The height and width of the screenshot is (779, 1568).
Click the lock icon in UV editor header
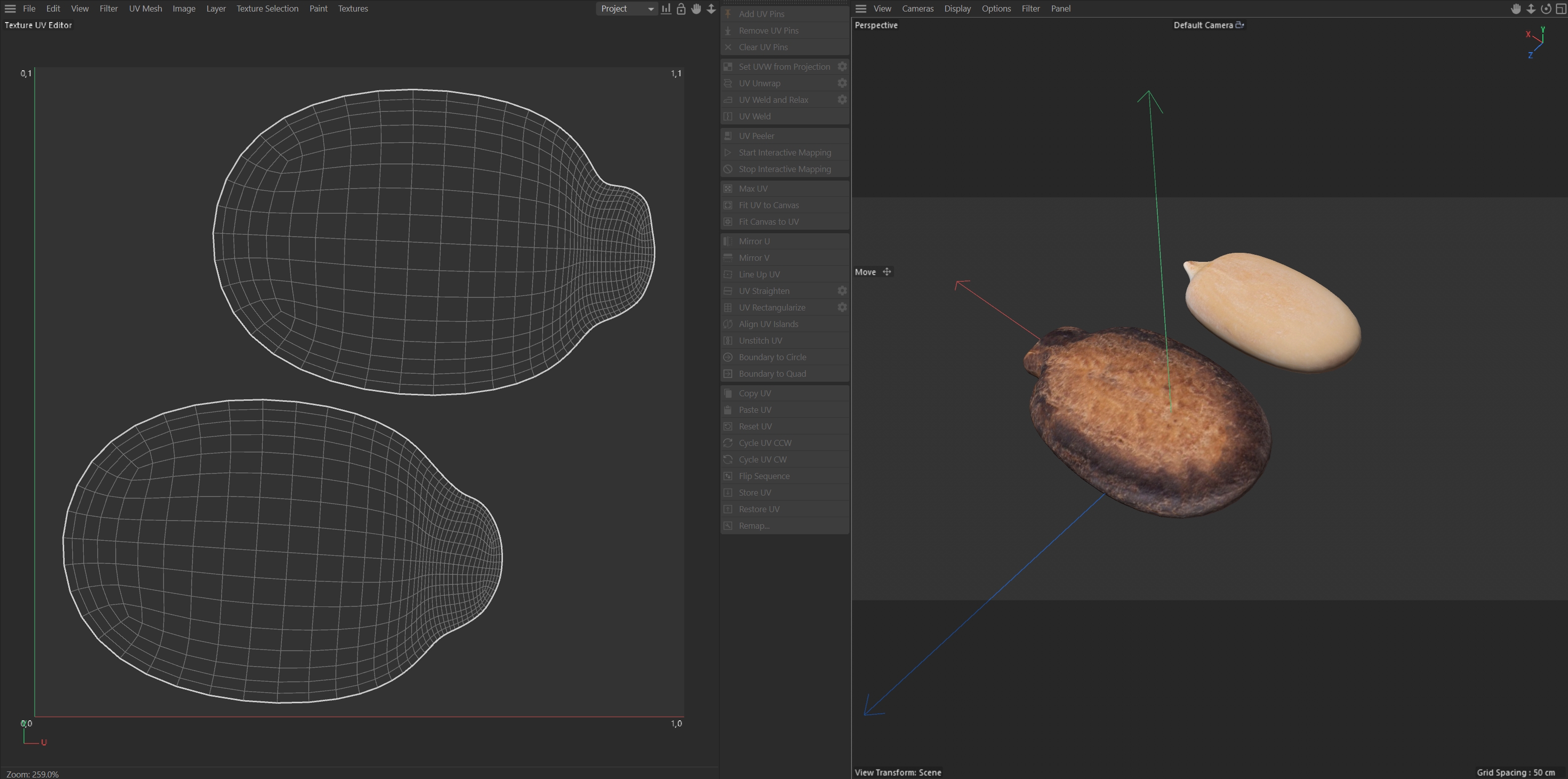pos(681,9)
